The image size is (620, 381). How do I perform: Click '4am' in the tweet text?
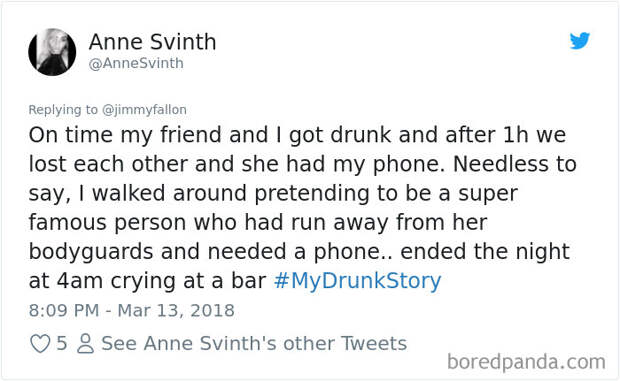point(80,281)
